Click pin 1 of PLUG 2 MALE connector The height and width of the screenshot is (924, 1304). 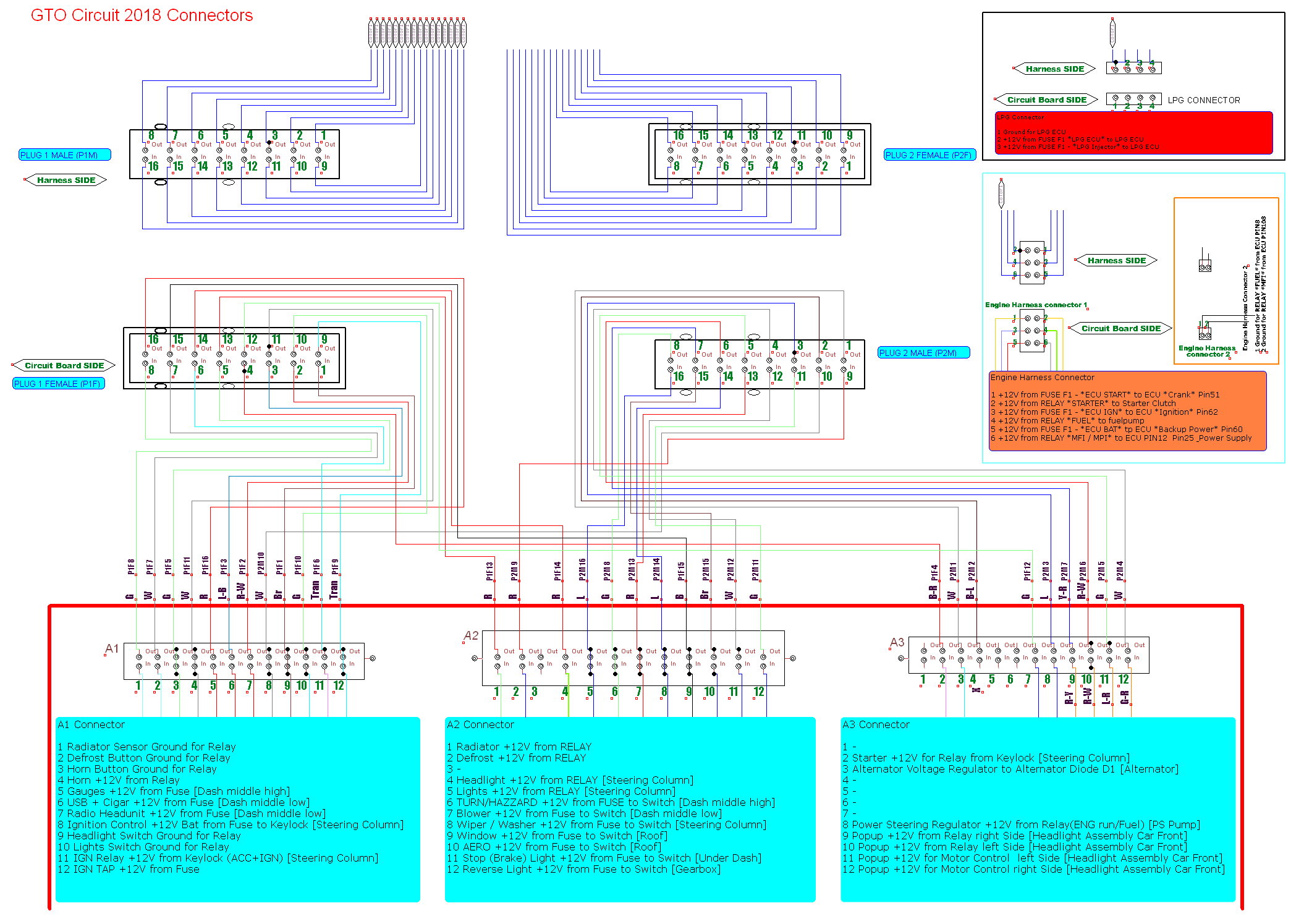(849, 345)
